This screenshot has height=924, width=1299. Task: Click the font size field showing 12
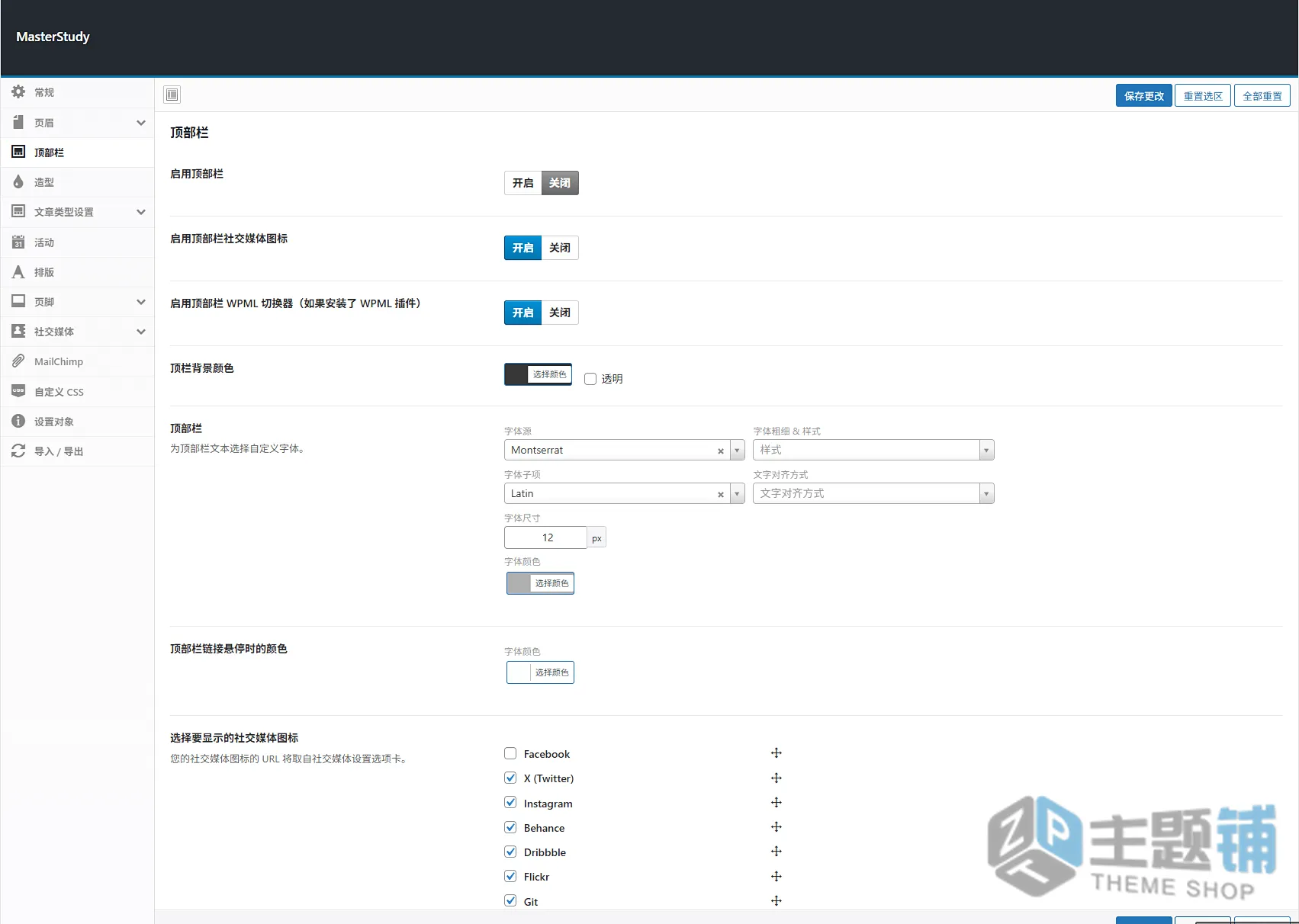(546, 537)
